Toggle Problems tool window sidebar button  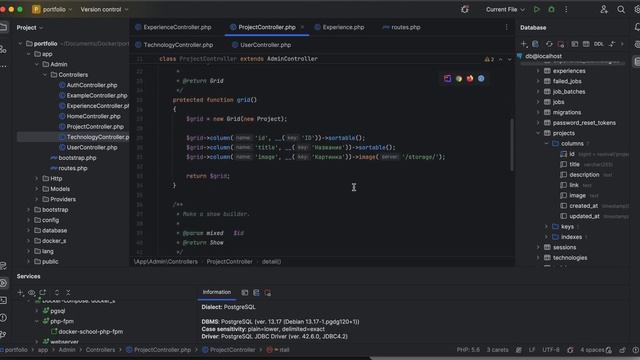pos(4,317)
